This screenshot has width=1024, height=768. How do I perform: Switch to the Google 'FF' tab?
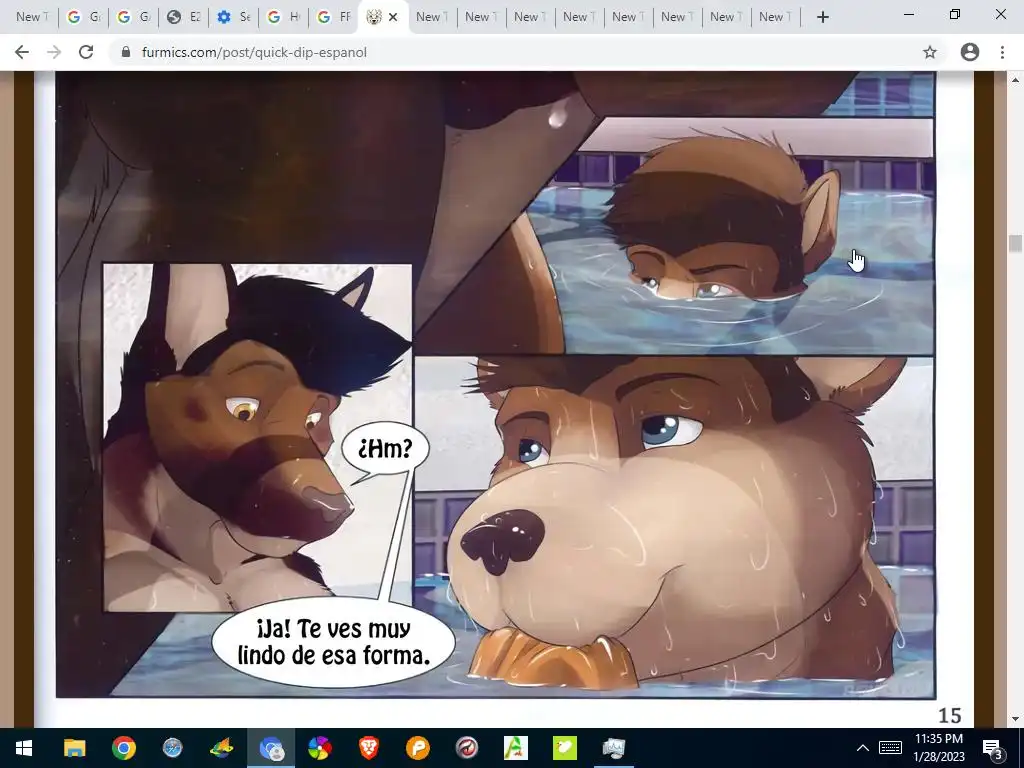tap(334, 18)
